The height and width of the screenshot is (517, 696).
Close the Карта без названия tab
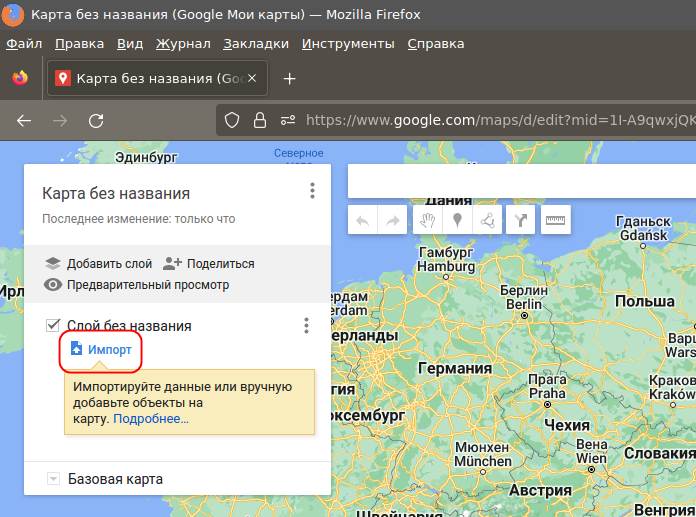click(x=252, y=78)
